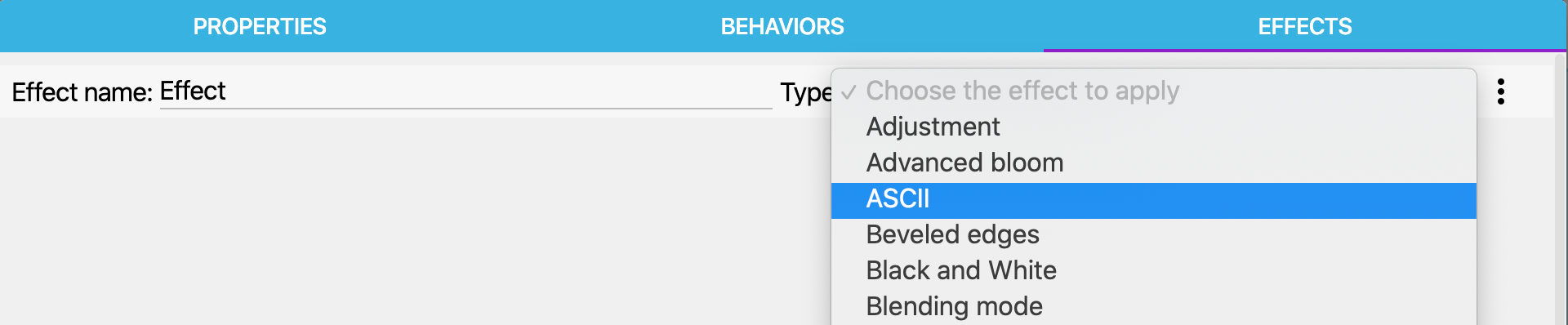Viewport: 1568px width, 325px height.
Task: Click into the Effect name text field
Action: tap(465, 91)
